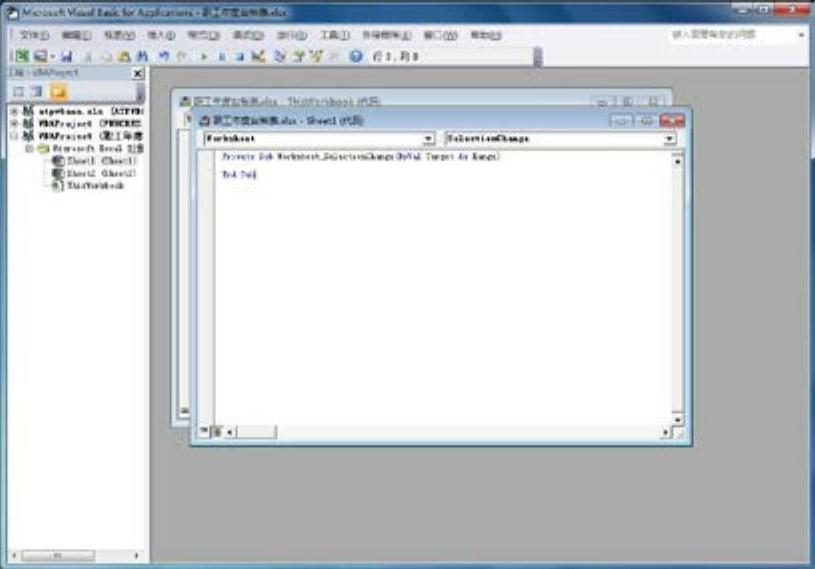The height and width of the screenshot is (569, 815).
Task: Click the greyed Toolbox toolbar icon
Action: coord(334,56)
